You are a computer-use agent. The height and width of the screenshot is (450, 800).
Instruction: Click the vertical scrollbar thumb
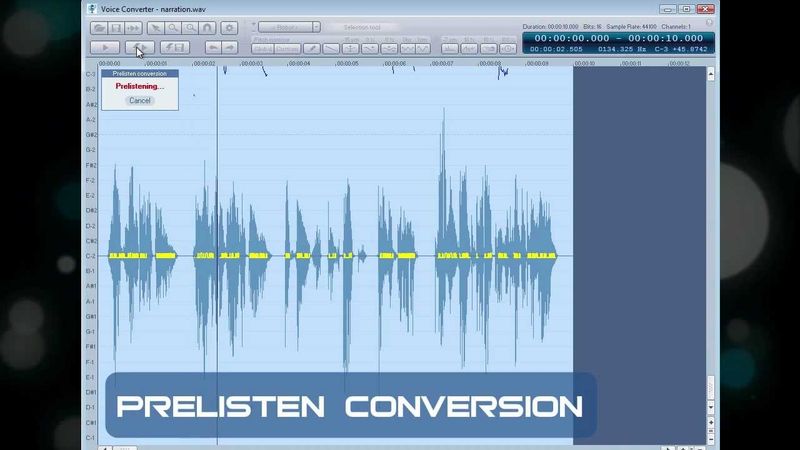click(x=711, y=388)
